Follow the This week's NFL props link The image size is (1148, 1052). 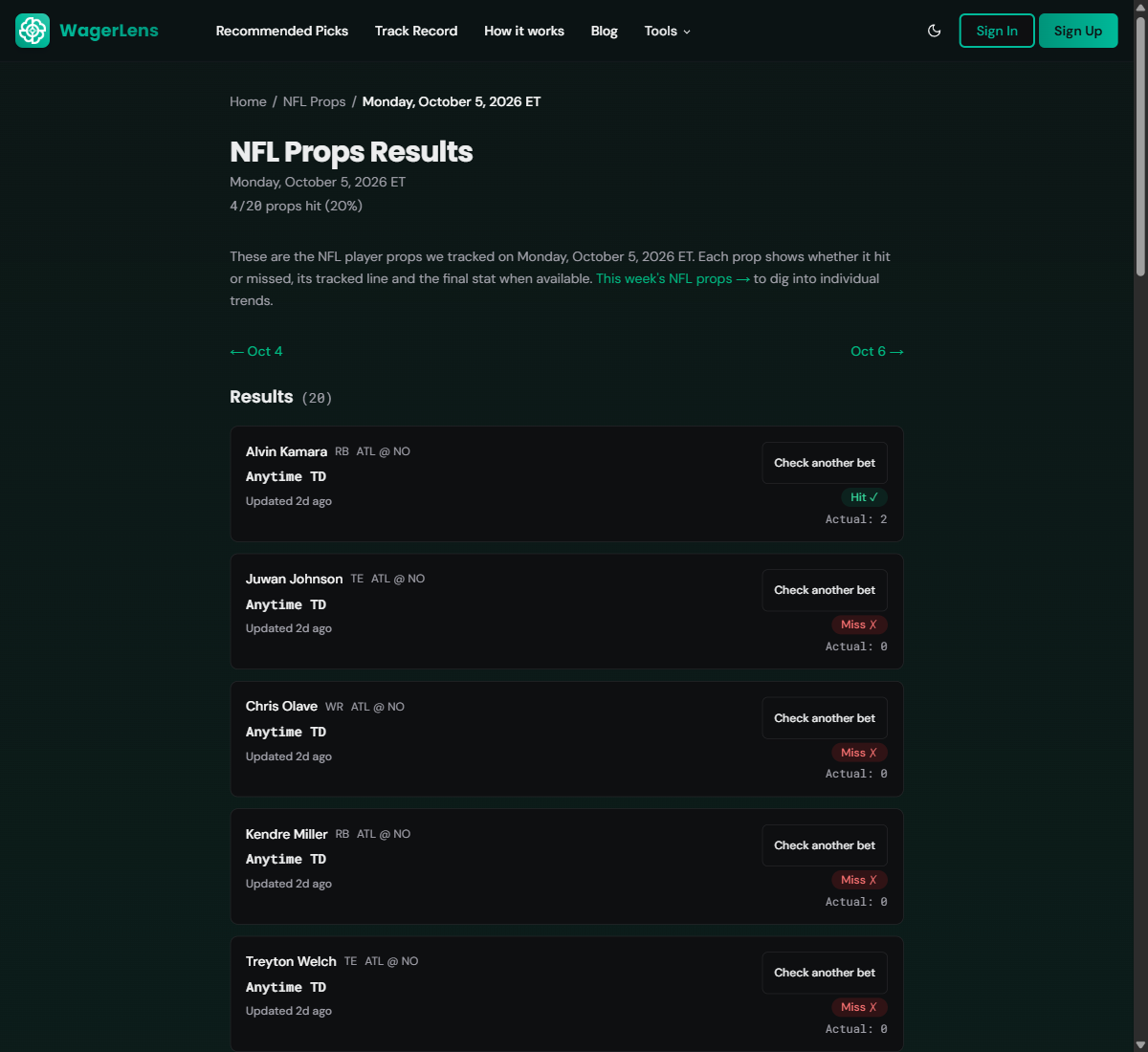673,278
